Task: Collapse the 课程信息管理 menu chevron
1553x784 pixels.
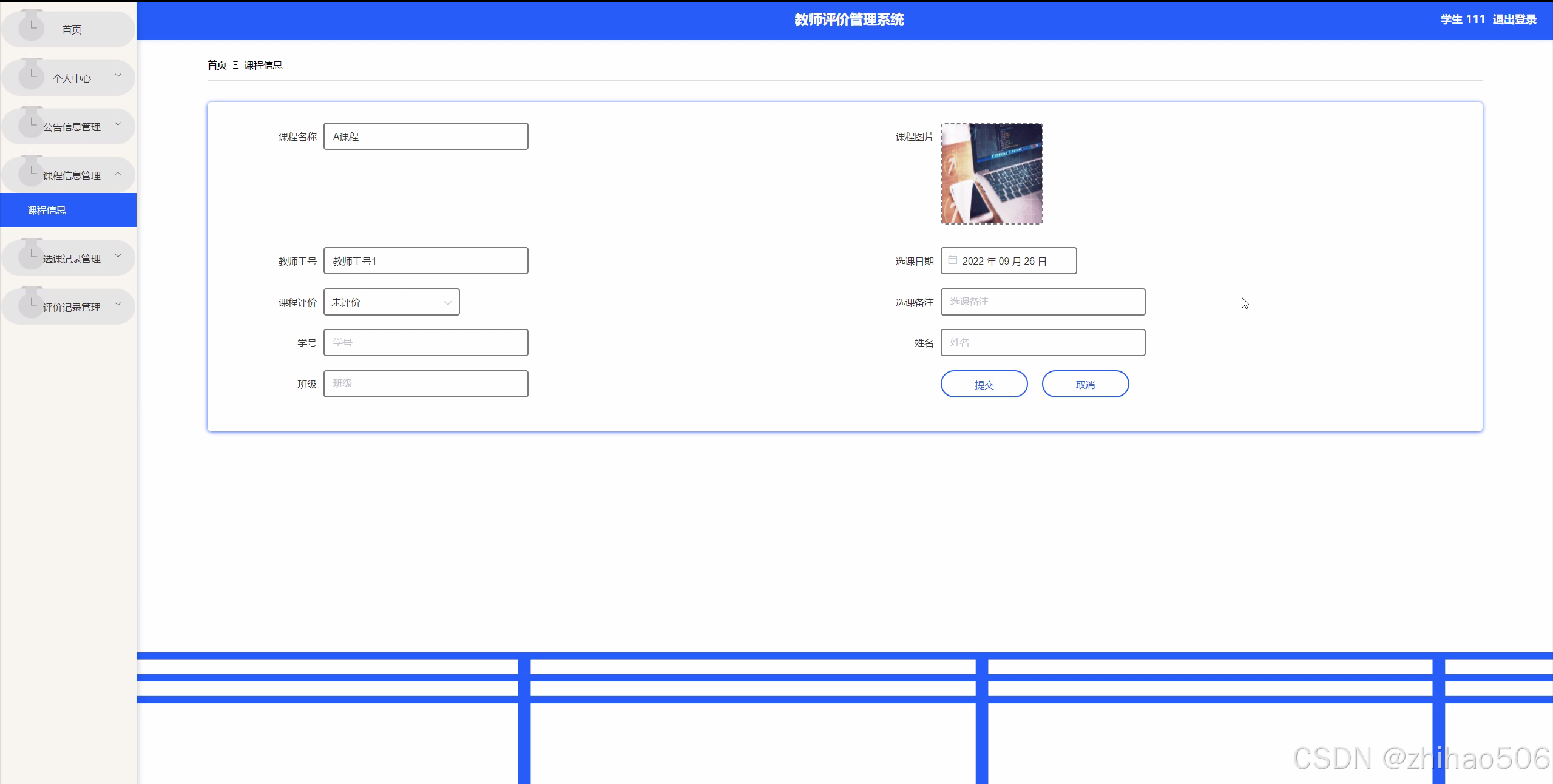Action: 118,174
